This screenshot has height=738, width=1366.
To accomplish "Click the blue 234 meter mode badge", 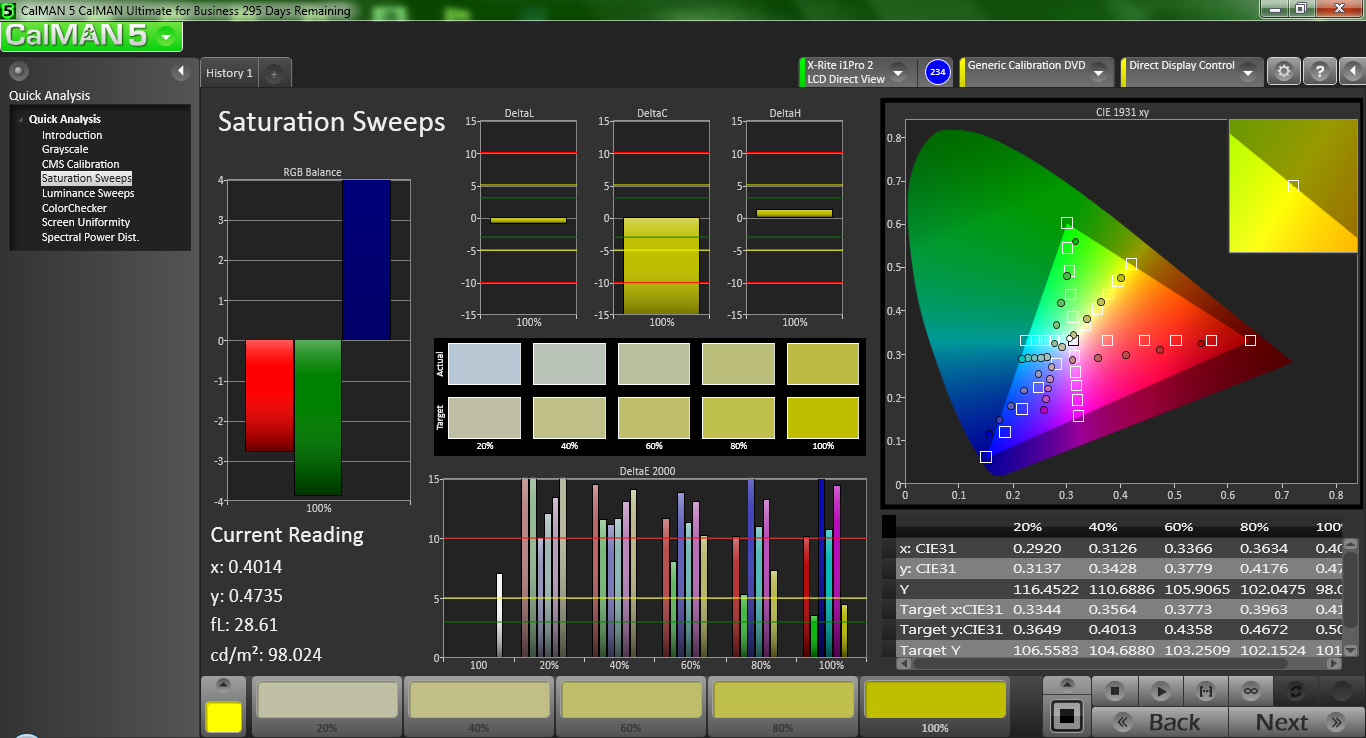I will (937, 72).
